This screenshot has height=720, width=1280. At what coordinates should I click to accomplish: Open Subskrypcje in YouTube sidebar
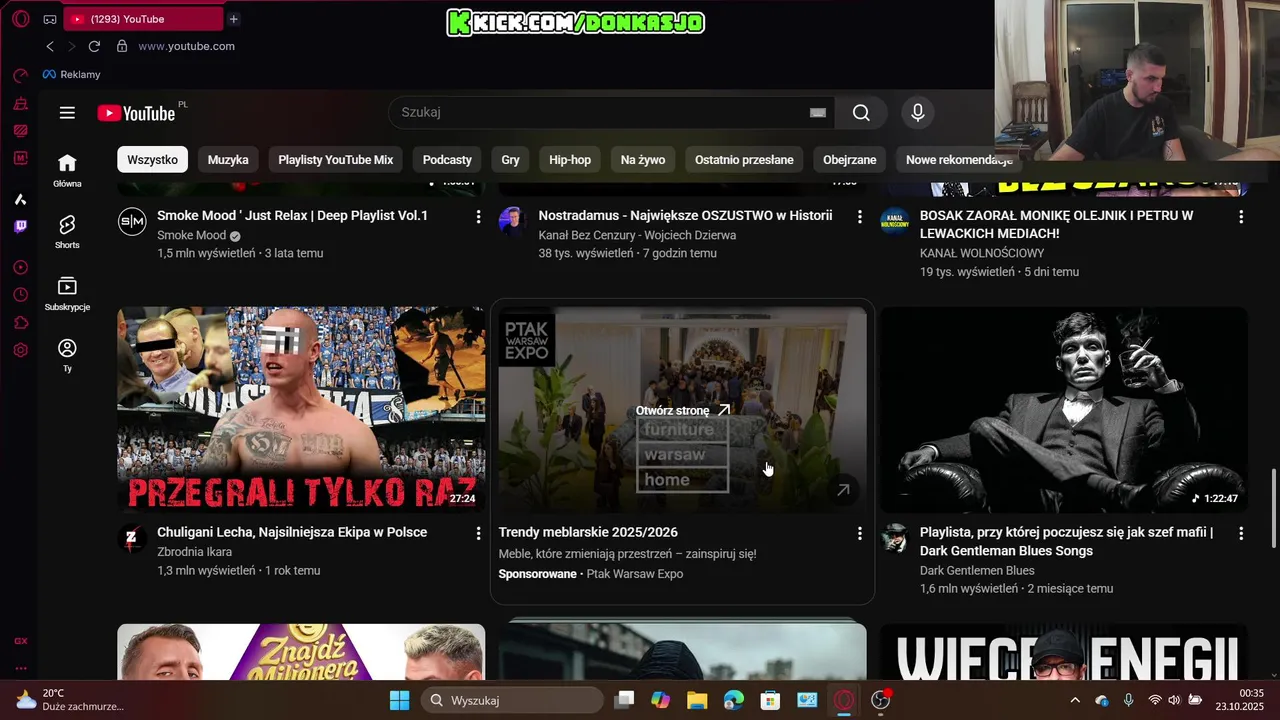click(67, 293)
